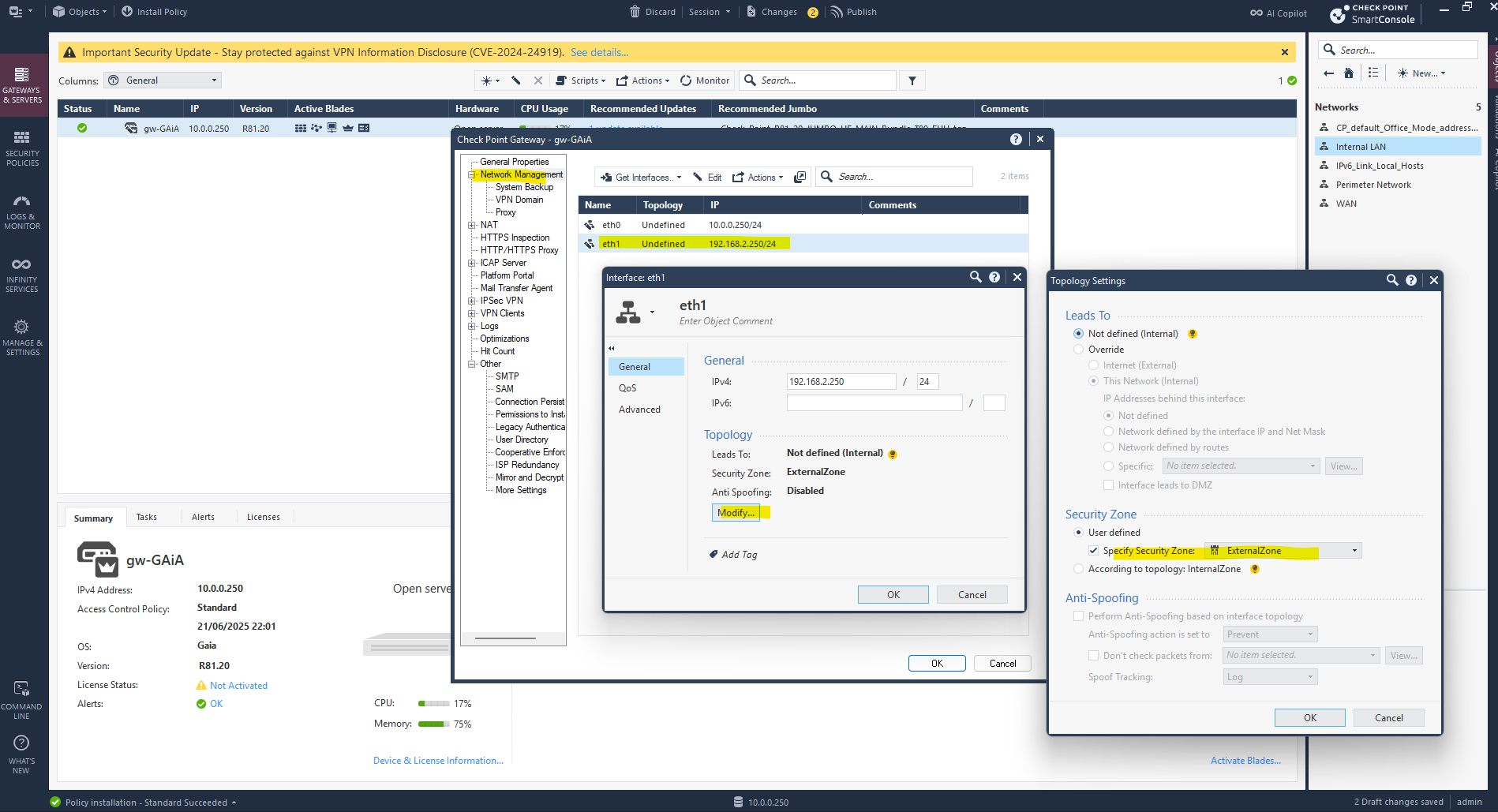Open Security Policies sidebar view
Screen dimensions: 1498x812
point(22,148)
